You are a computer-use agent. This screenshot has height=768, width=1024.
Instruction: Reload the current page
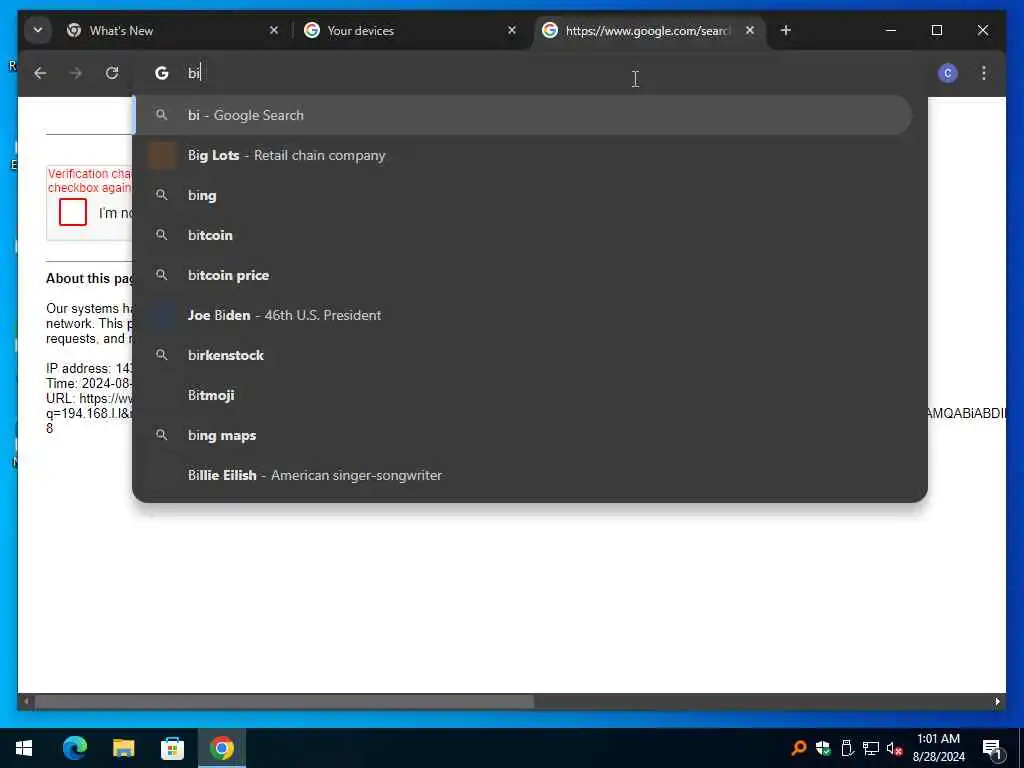pyautogui.click(x=112, y=73)
